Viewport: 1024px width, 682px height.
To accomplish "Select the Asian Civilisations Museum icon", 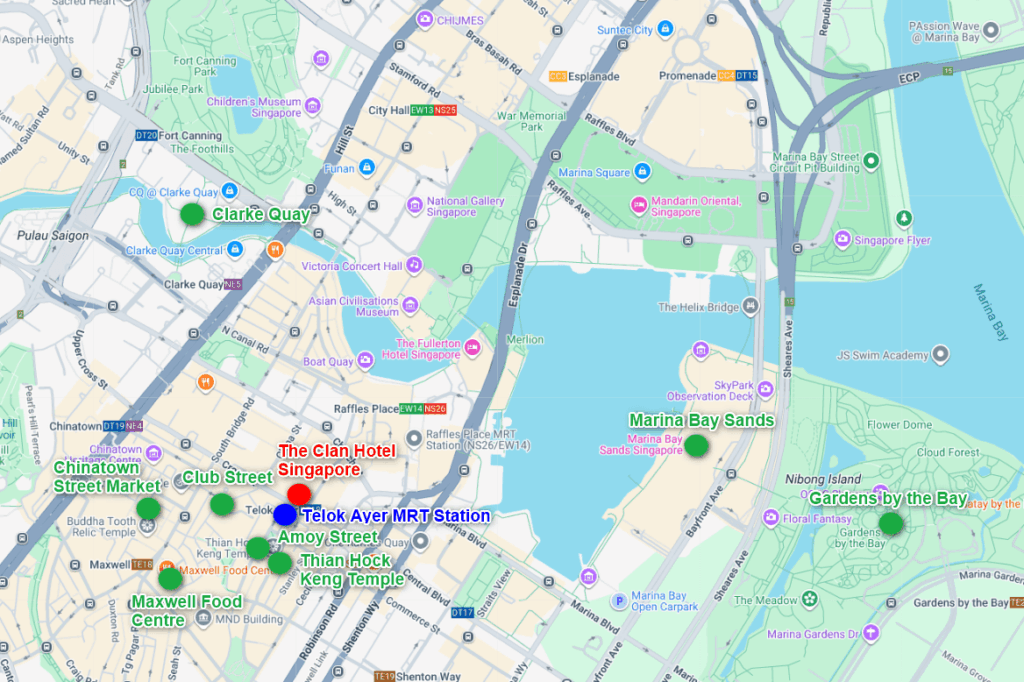I will (410, 305).
